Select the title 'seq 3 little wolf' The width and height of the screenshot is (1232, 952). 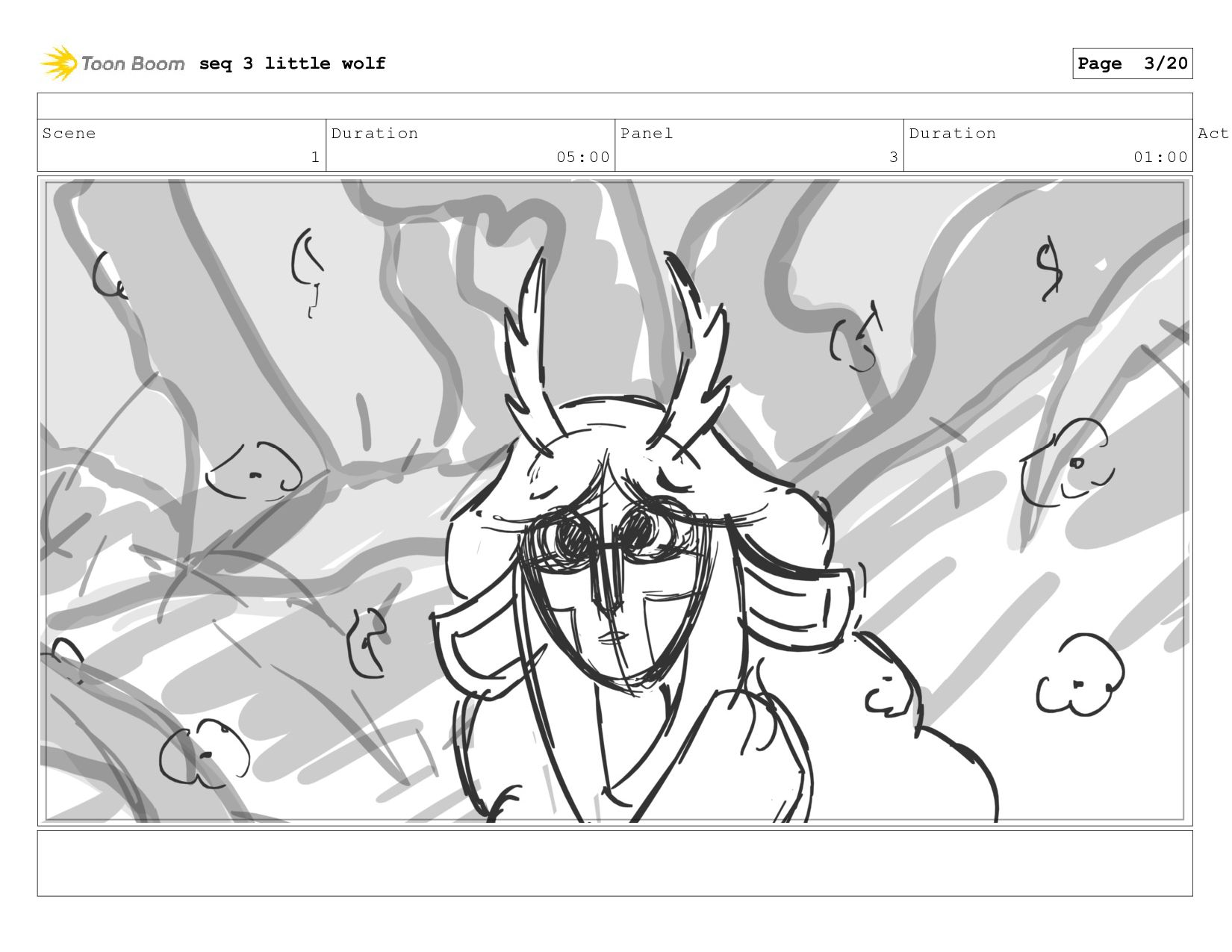[x=292, y=63]
